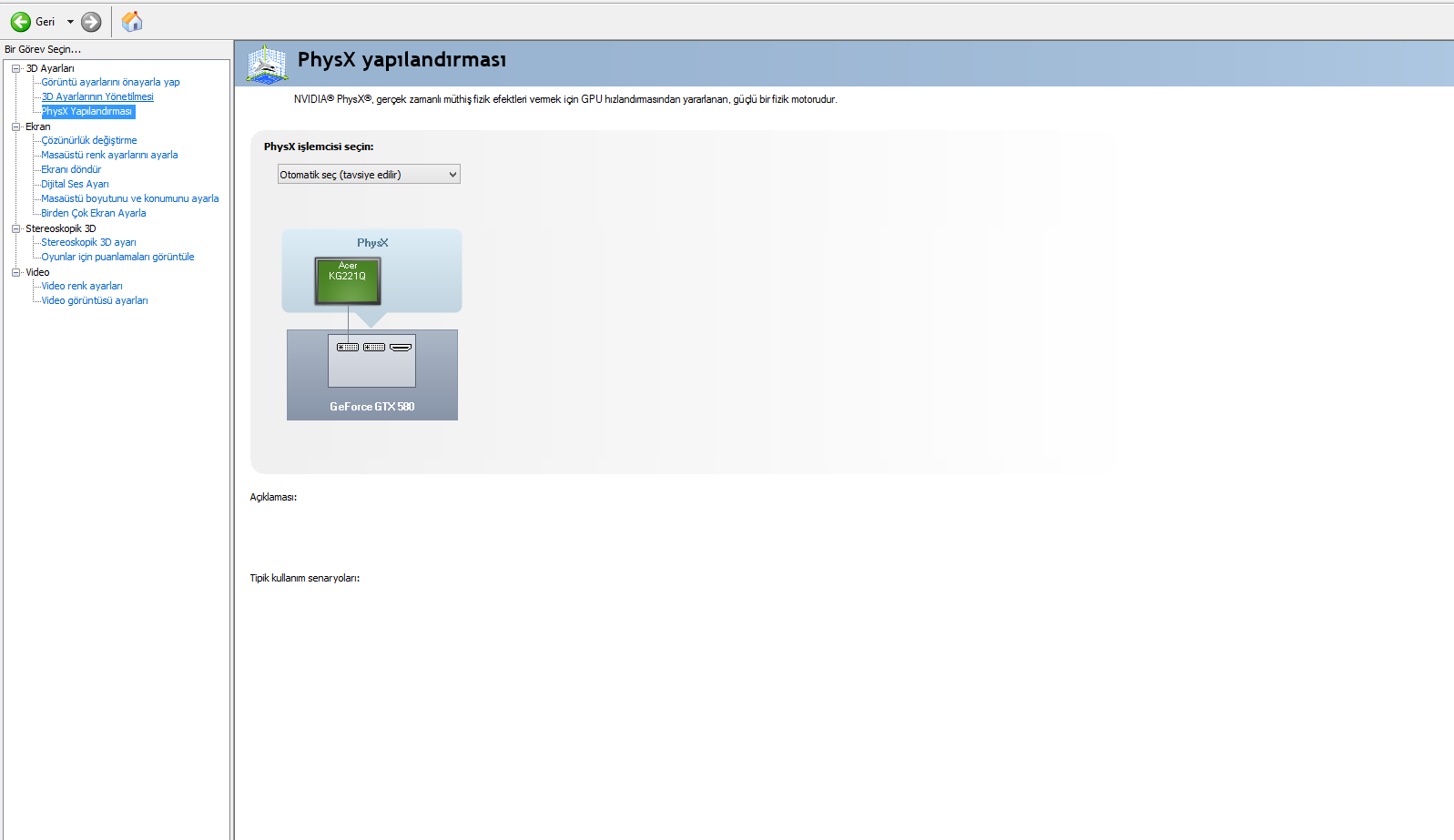Open Birden Çok Ekran Ayarla
Viewport: 1454px width, 840px height.
[94, 213]
